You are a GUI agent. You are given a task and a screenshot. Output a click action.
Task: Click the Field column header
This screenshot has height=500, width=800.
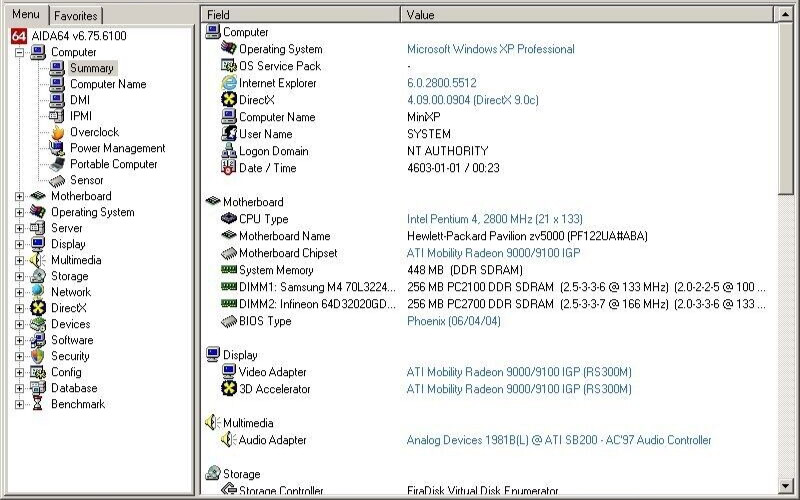pos(301,15)
